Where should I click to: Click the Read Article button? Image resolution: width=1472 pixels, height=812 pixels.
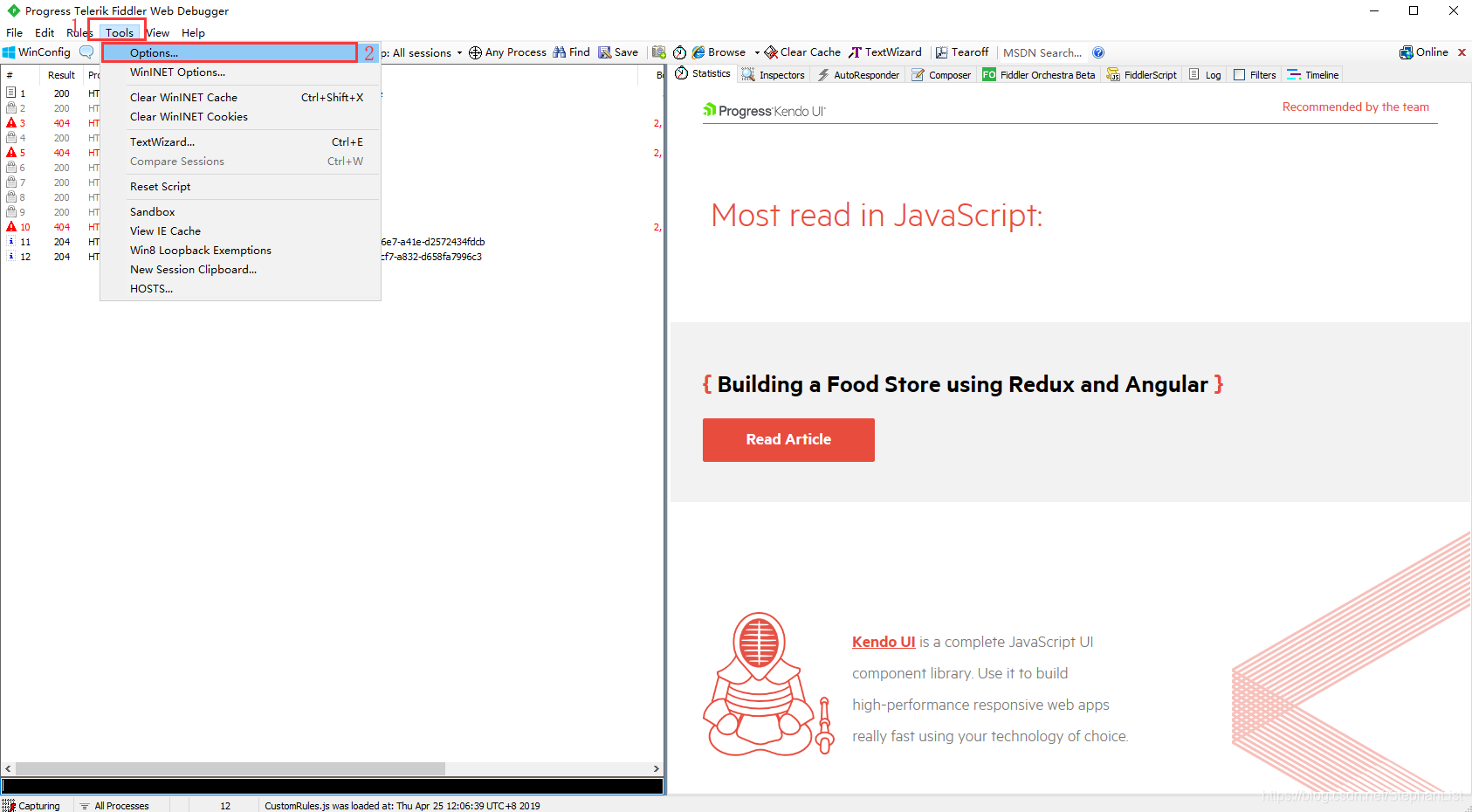(x=788, y=440)
